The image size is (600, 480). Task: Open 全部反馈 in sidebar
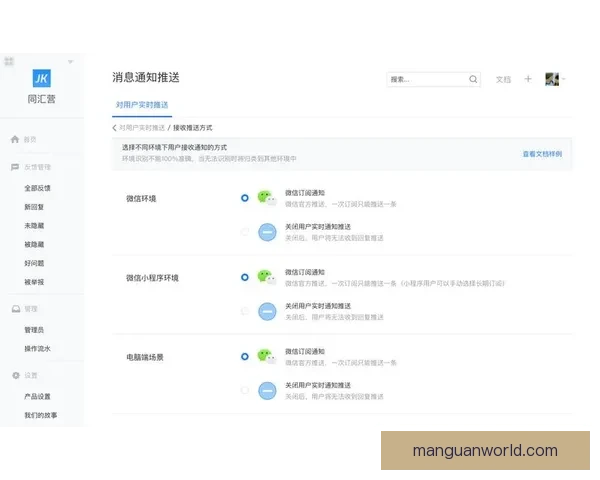pyautogui.click(x=37, y=188)
